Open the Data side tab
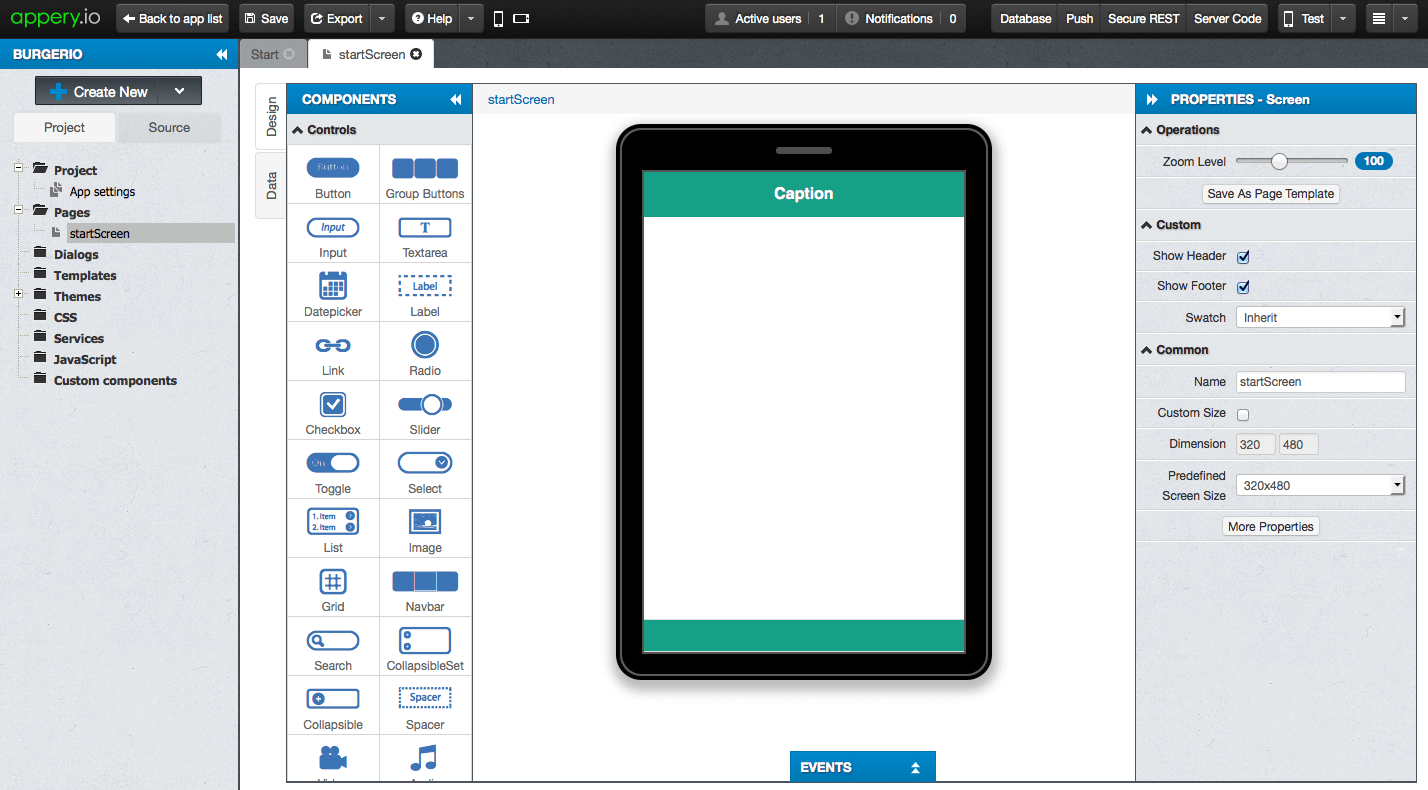 272,185
